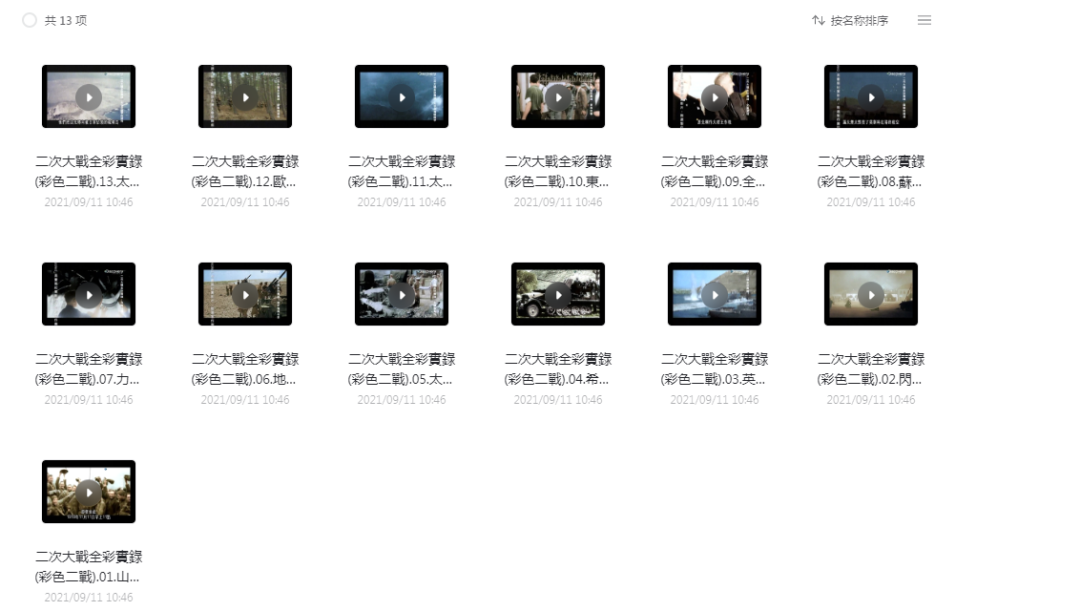The height and width of the screenshot is (611, 1080).
Task: Click the date under episode 02 file
Action: (871, 400)
